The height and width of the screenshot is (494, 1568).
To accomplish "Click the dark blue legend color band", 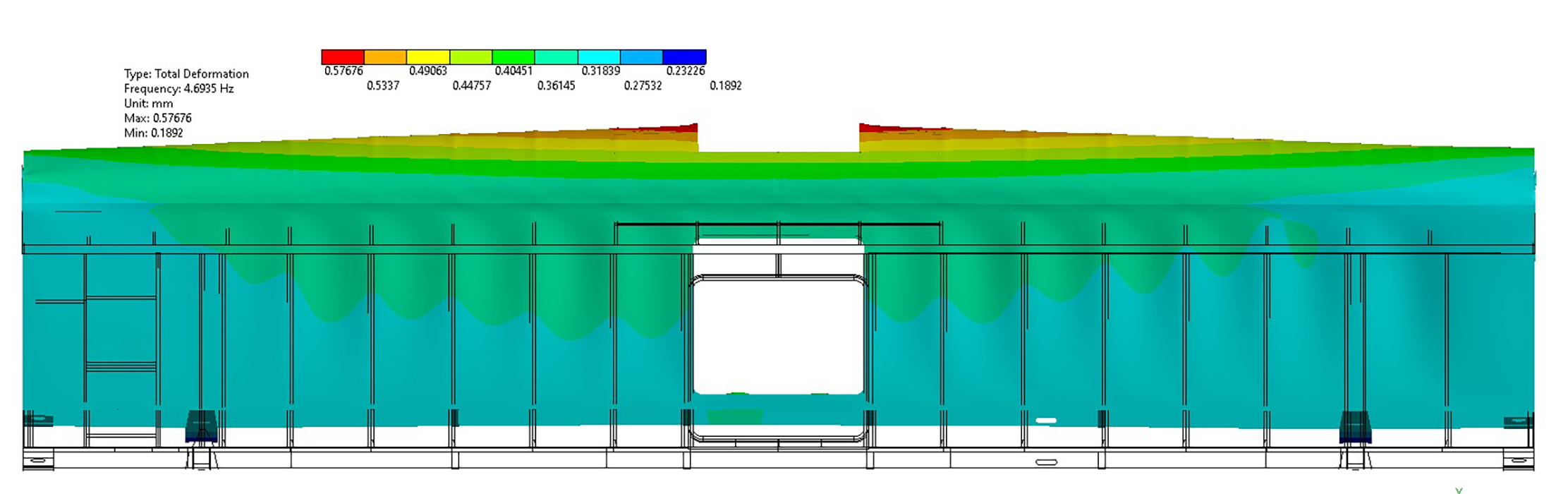I will click(684, 57).
